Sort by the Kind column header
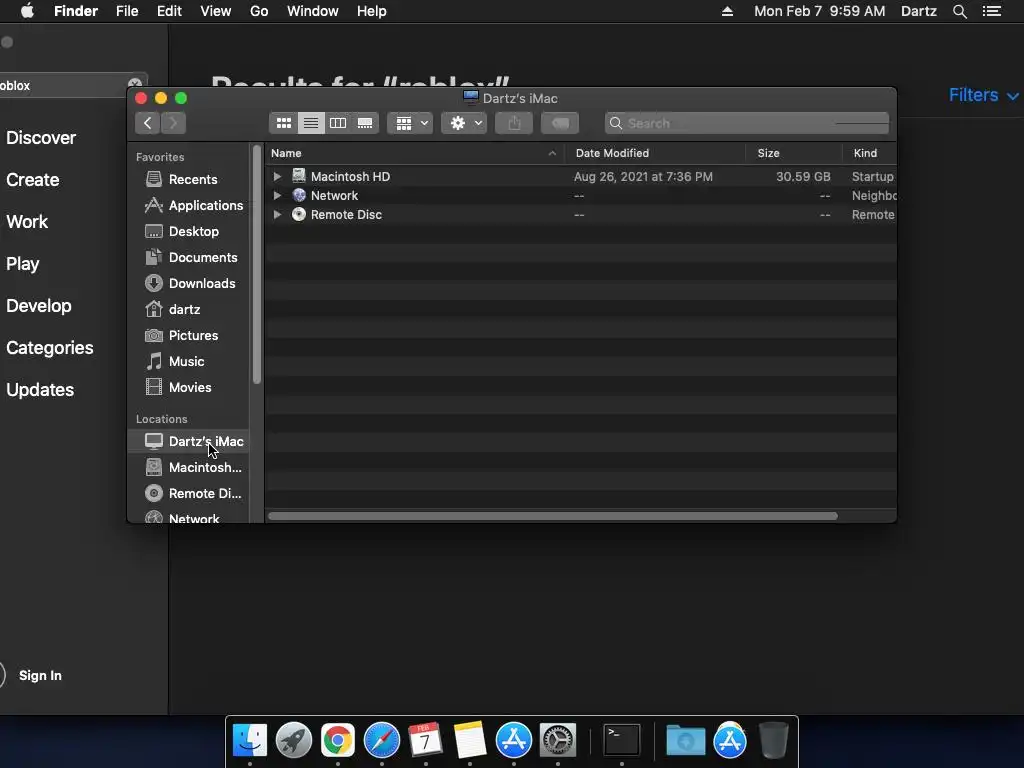The height and width of the screenshot is (768, 1024). click(x=869, y=153)
